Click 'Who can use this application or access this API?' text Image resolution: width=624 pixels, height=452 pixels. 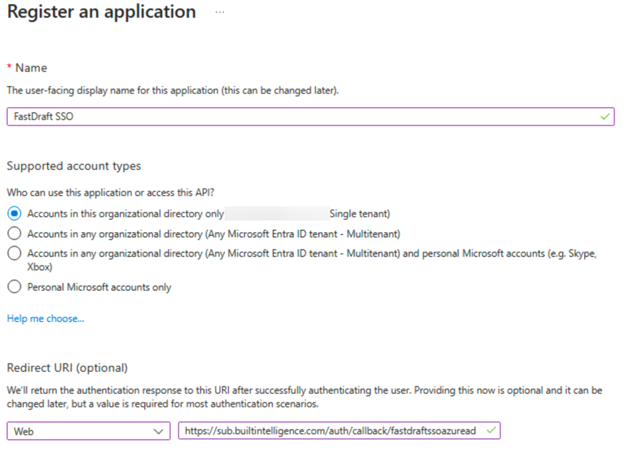point(111,193)
